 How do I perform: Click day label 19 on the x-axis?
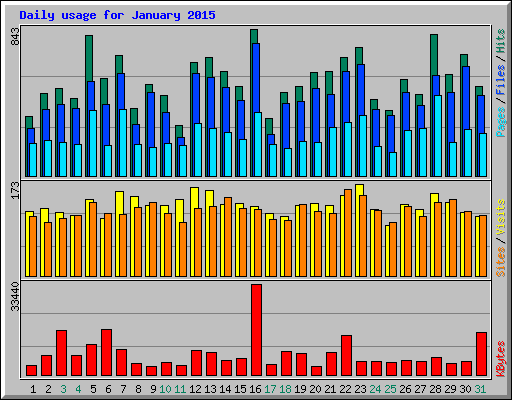(x=300, y=389)
